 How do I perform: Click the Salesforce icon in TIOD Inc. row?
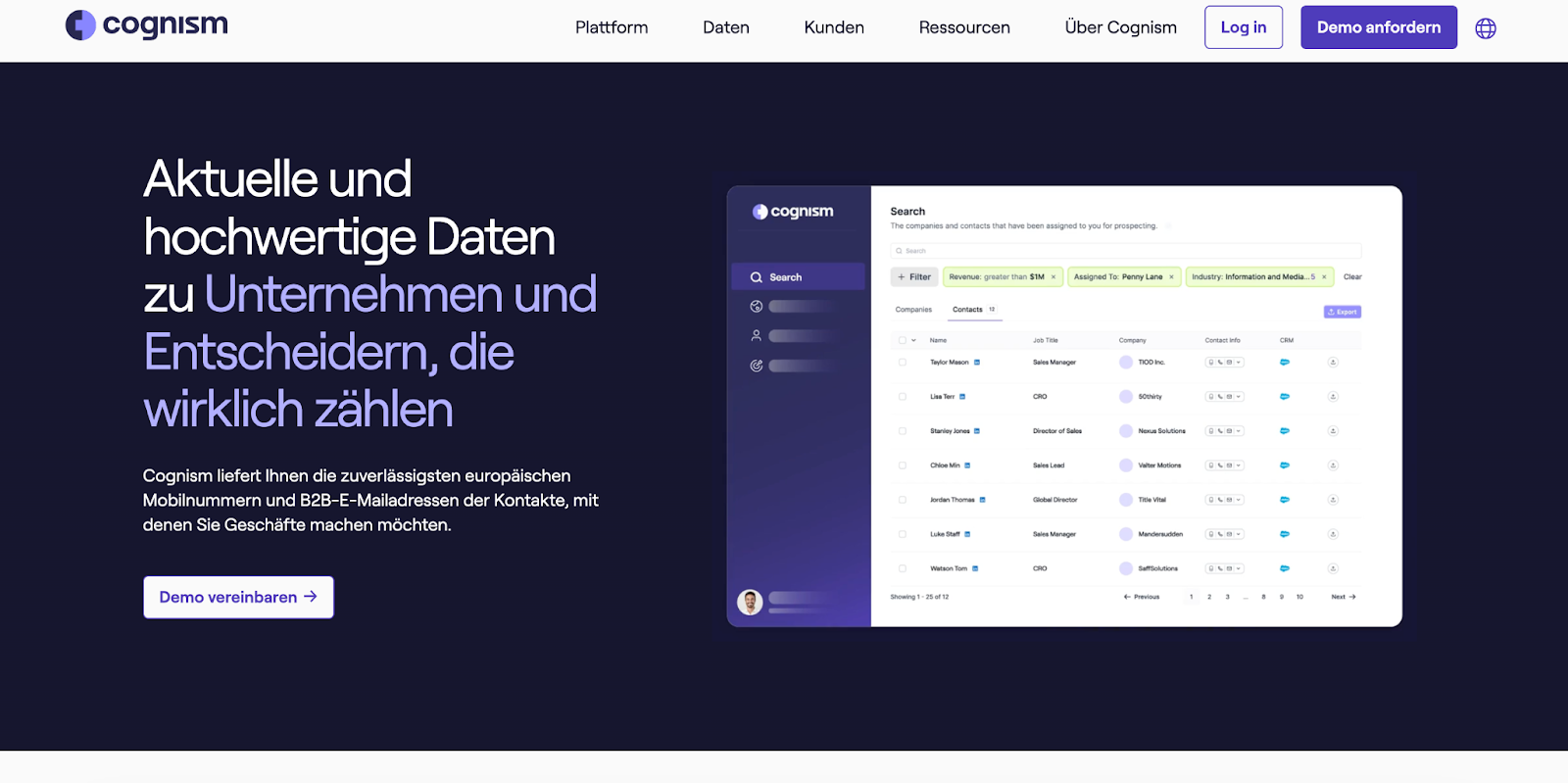coord(1285,363)
